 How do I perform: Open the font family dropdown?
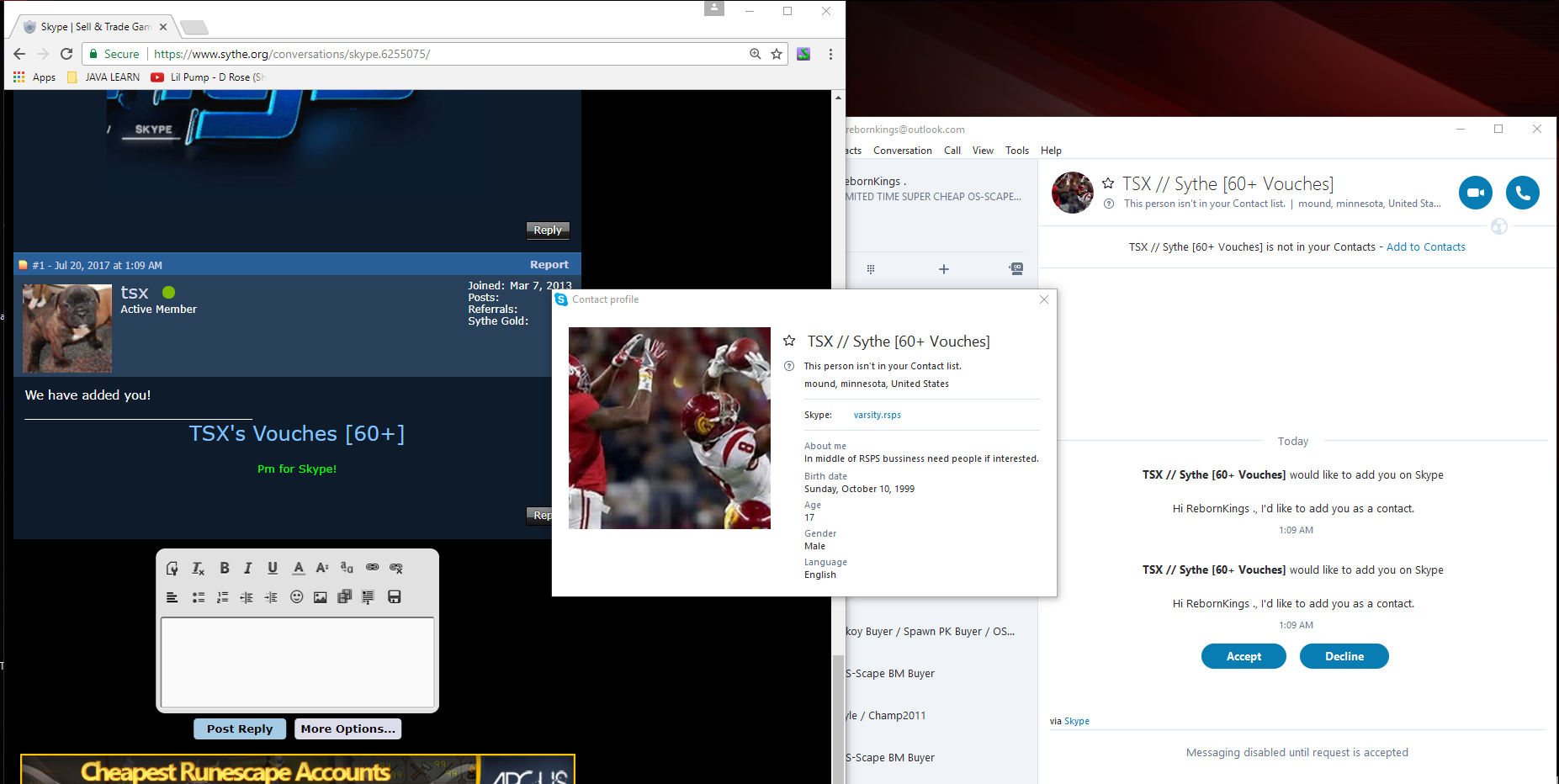[x=347, y=569]
